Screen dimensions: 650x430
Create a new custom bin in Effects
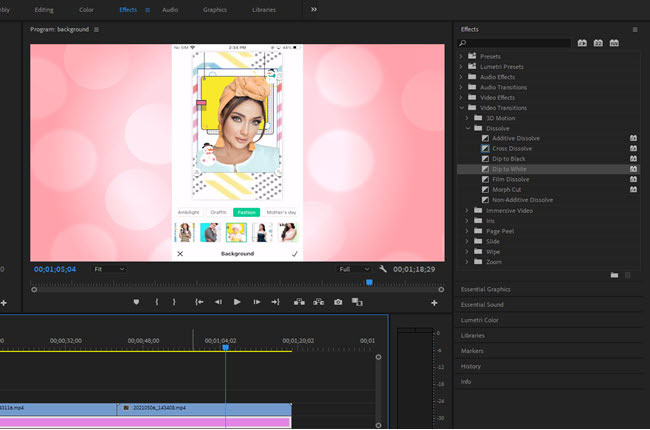614,275
